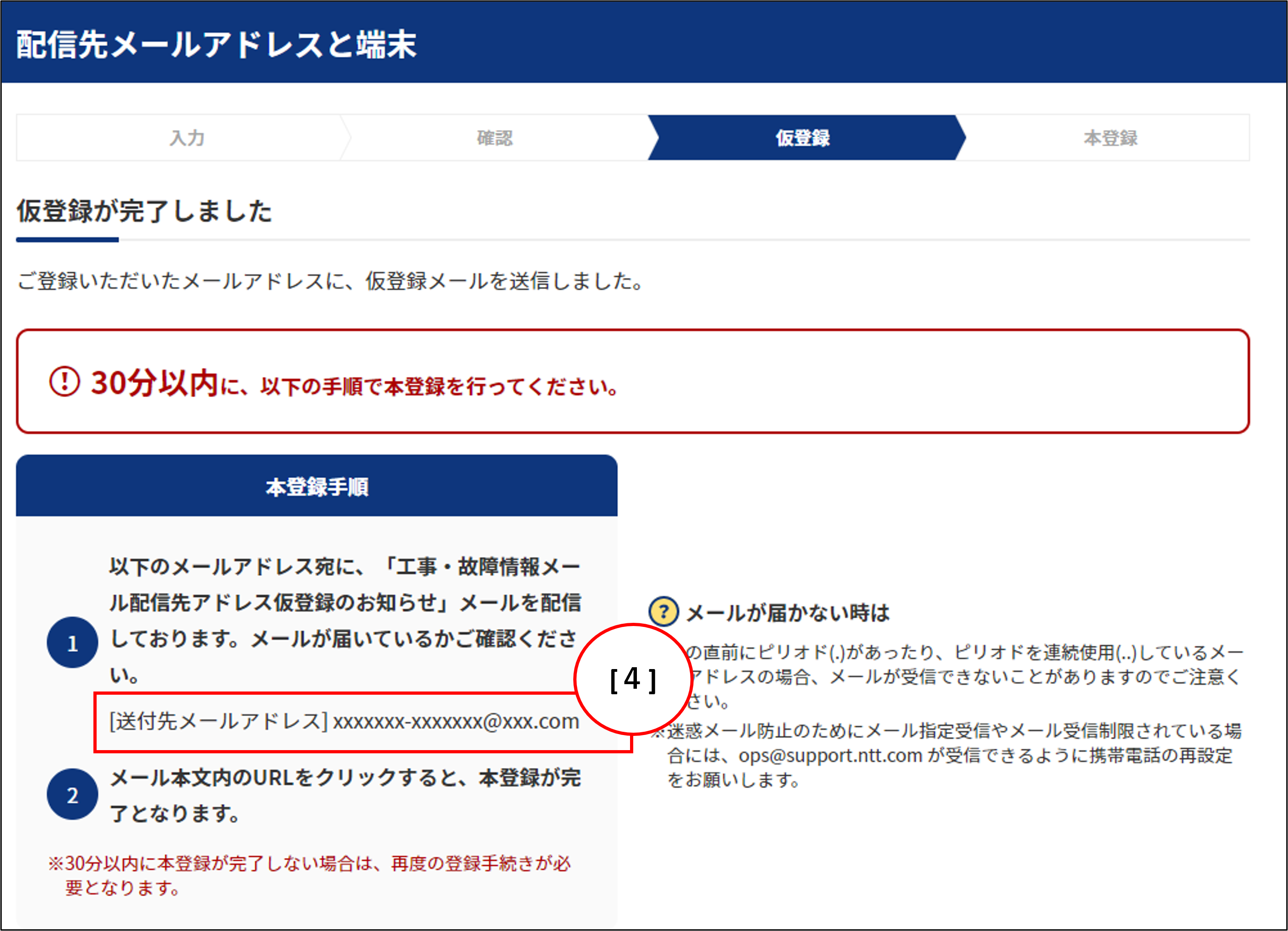Screen dimensions: 1288x931
Task: Click the 本登録手順 panel header
Action: [x=316, y=487]
